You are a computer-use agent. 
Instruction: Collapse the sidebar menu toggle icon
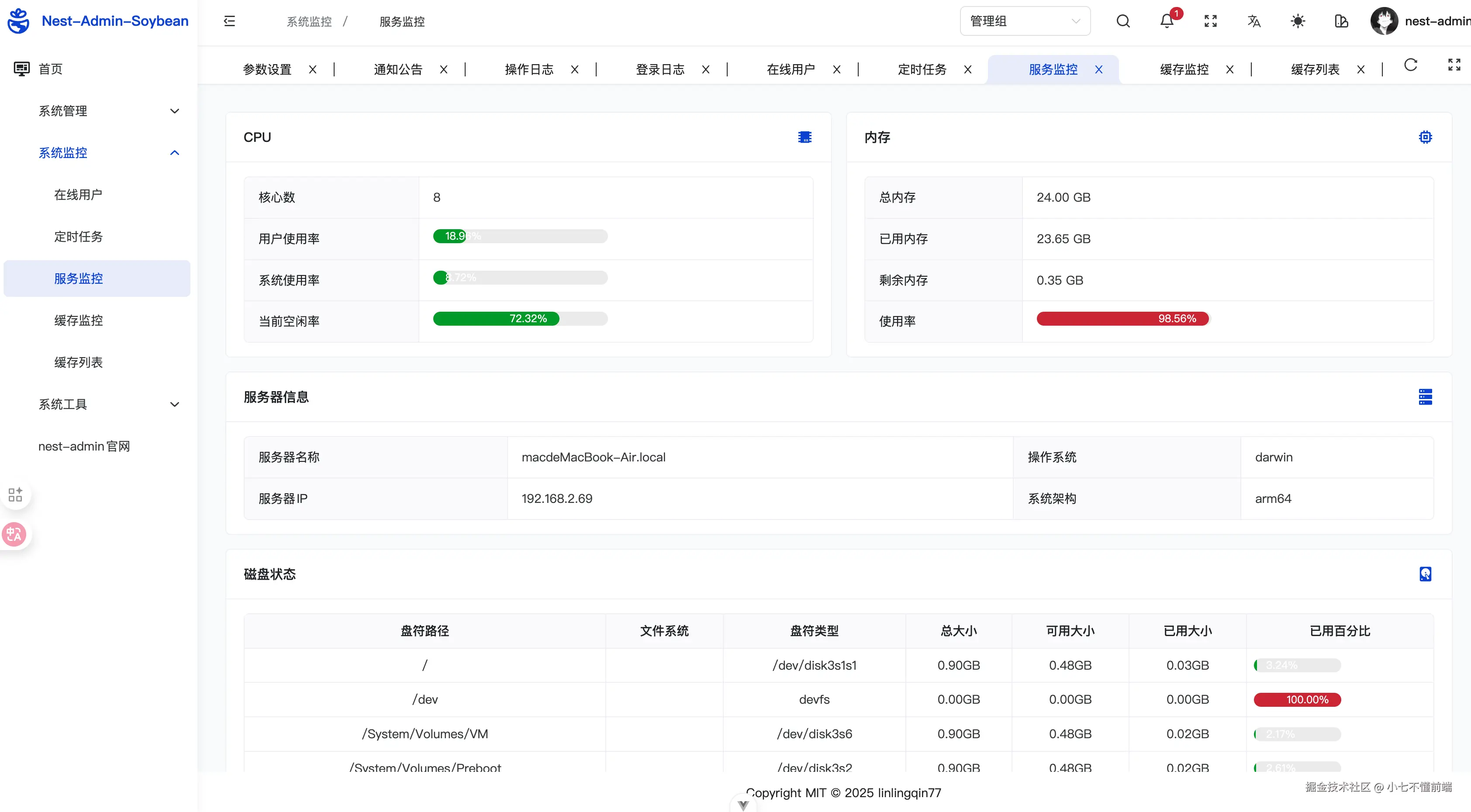pyautogui.click(x=230, y=22)
